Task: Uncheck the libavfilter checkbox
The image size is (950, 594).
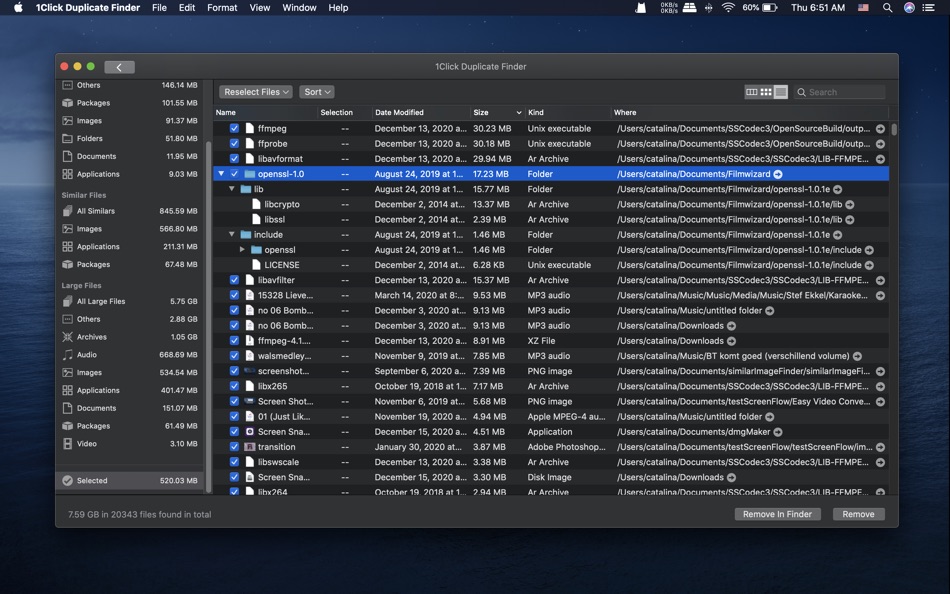Action: [234, 280]
